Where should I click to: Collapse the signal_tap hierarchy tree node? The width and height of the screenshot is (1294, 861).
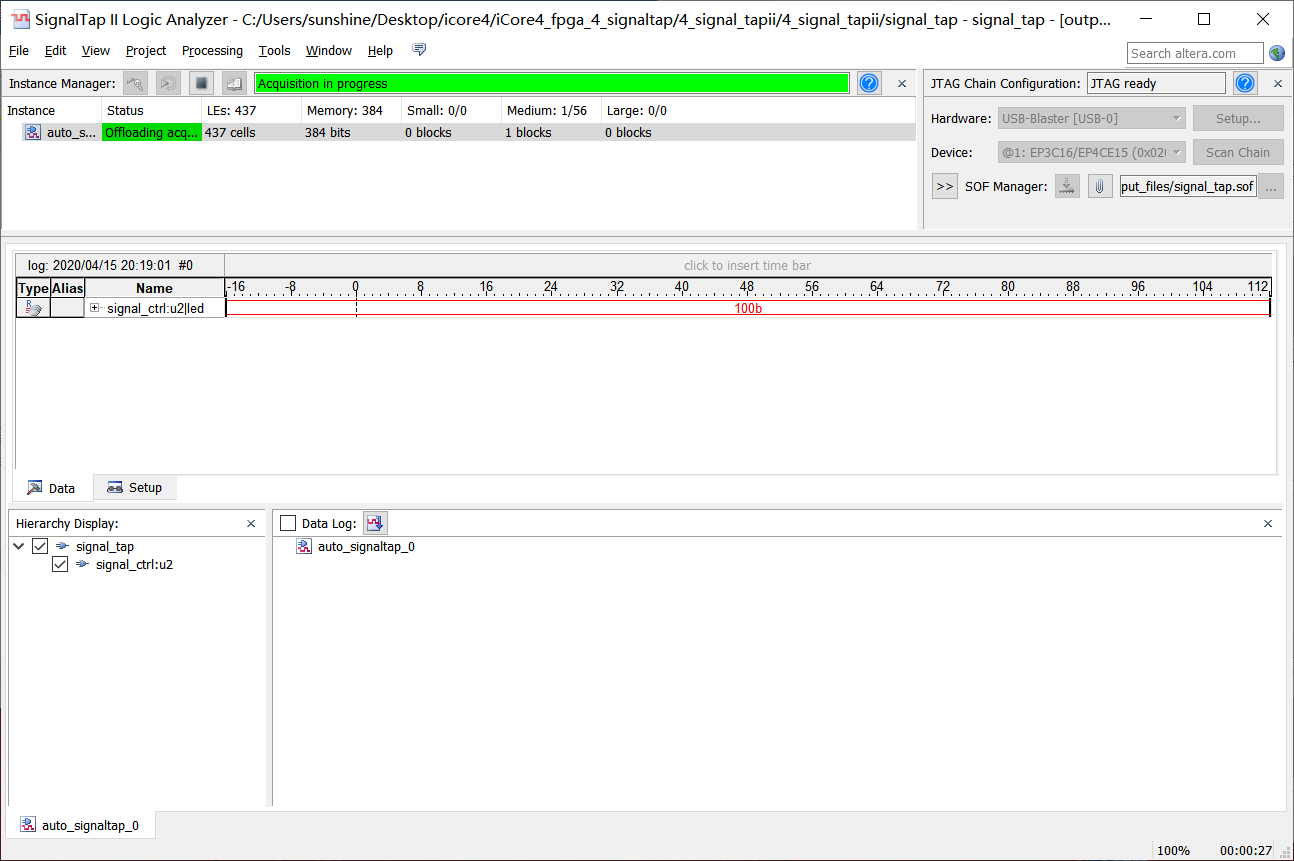pyautogui.click(x=19, y=546)
